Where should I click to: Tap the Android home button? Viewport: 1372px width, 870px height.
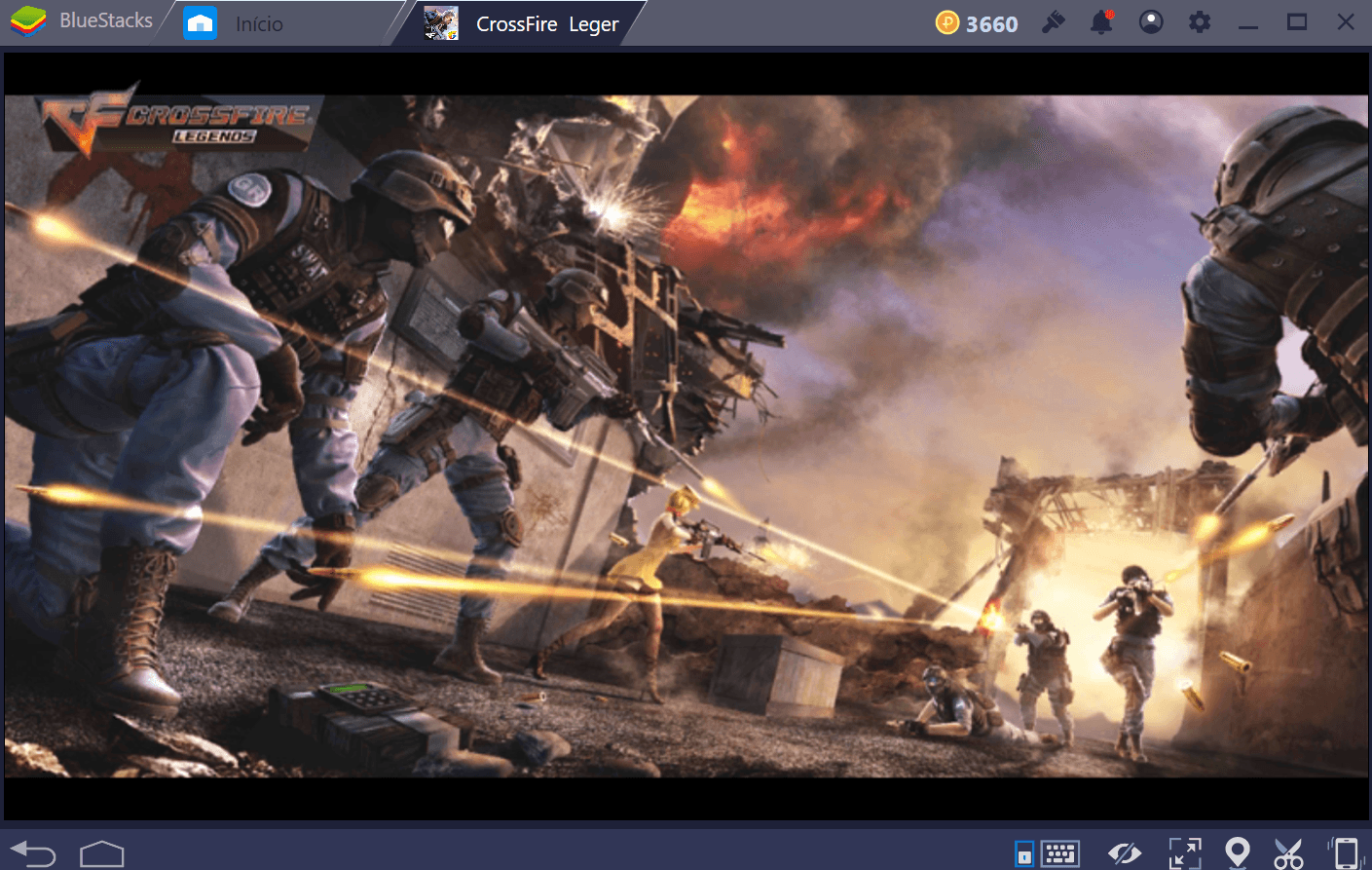tap(102, 854)
